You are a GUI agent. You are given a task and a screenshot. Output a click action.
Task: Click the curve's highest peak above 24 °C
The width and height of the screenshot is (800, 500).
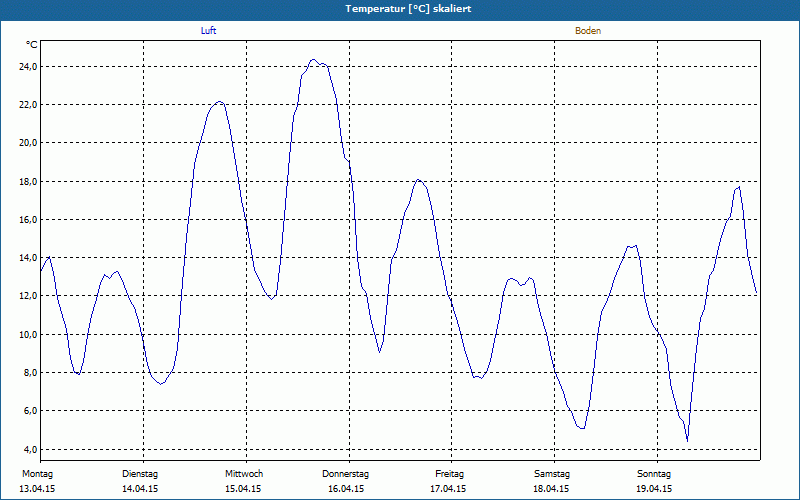[x=313, y=60]
